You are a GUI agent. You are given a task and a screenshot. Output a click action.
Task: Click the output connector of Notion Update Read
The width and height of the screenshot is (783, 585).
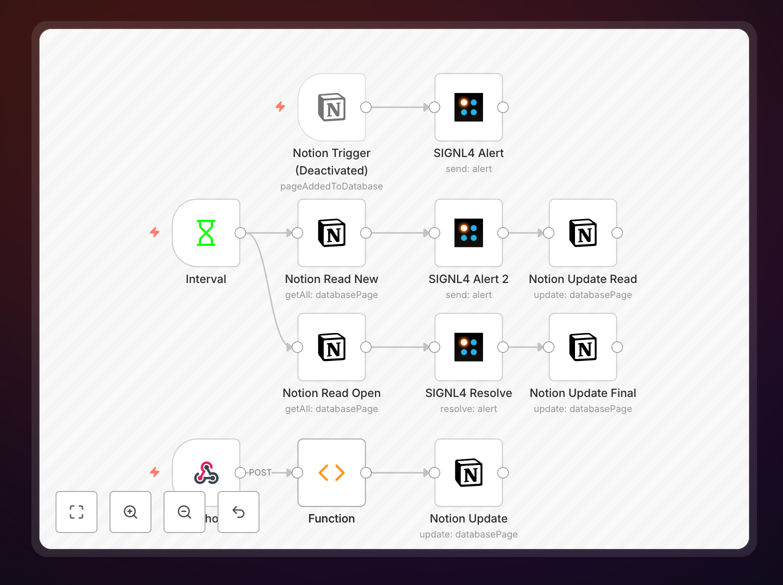point(617,233)
